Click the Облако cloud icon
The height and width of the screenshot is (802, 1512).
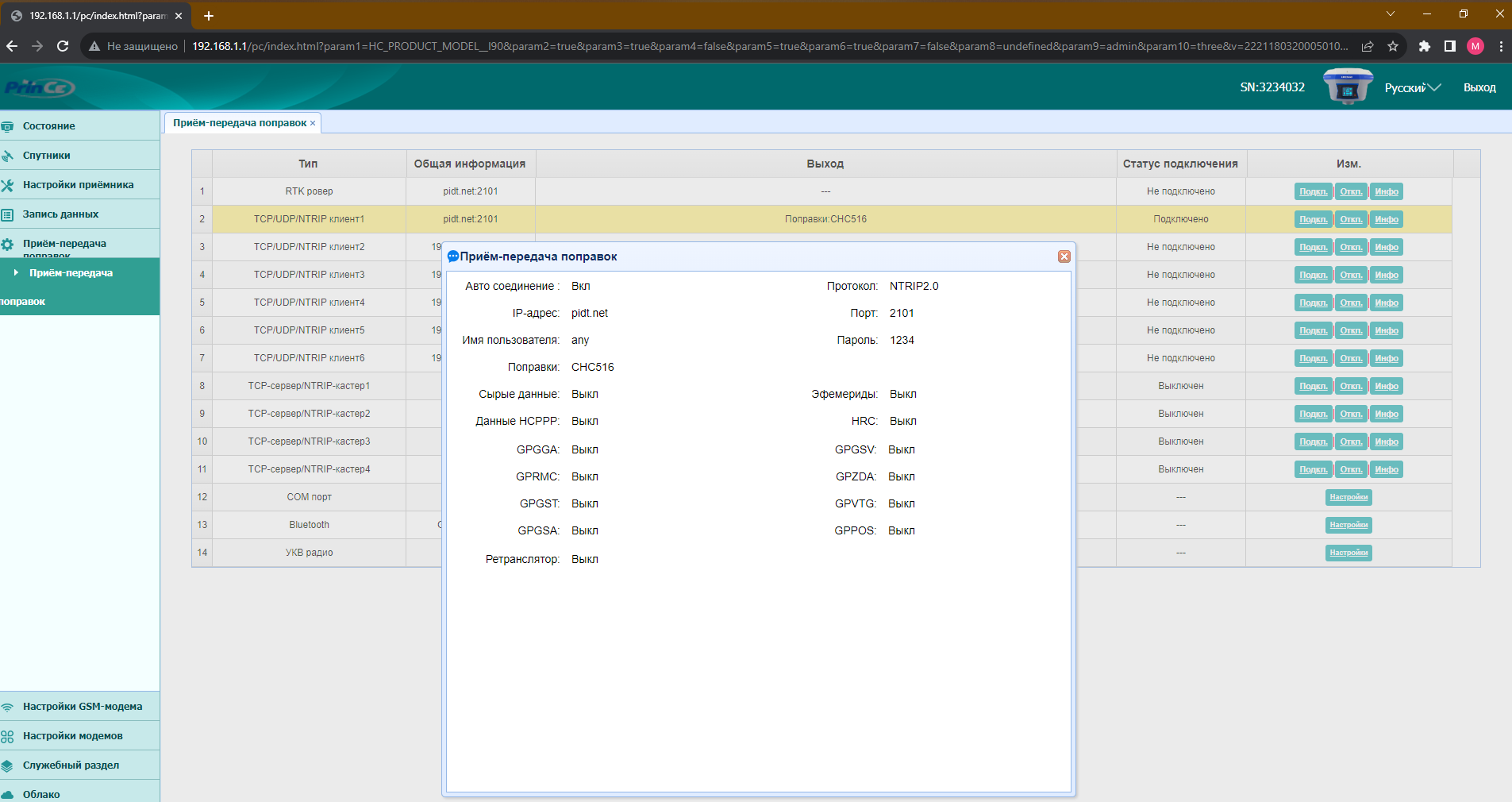pos(7,794)
